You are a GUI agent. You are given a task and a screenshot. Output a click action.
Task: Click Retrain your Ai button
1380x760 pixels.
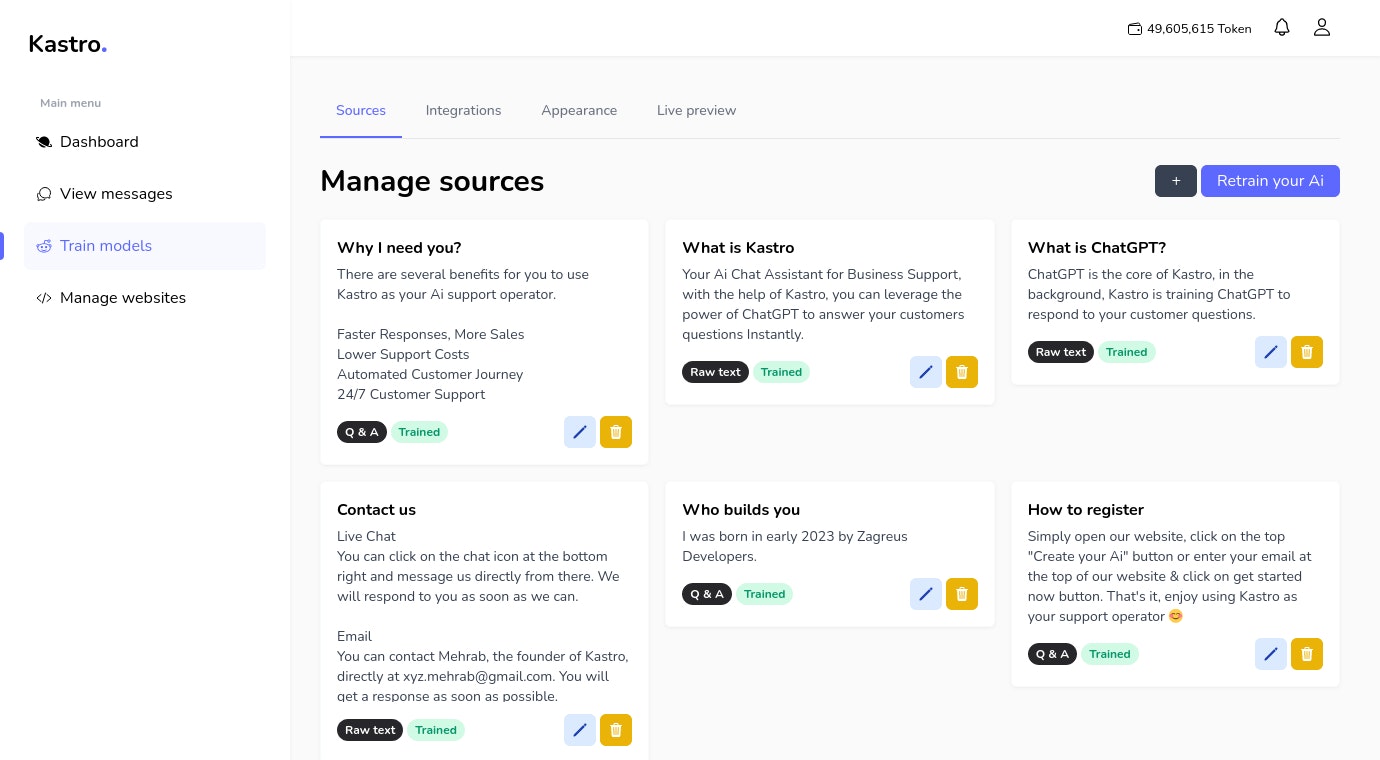pyautogui.click(x=1270, y=181)
